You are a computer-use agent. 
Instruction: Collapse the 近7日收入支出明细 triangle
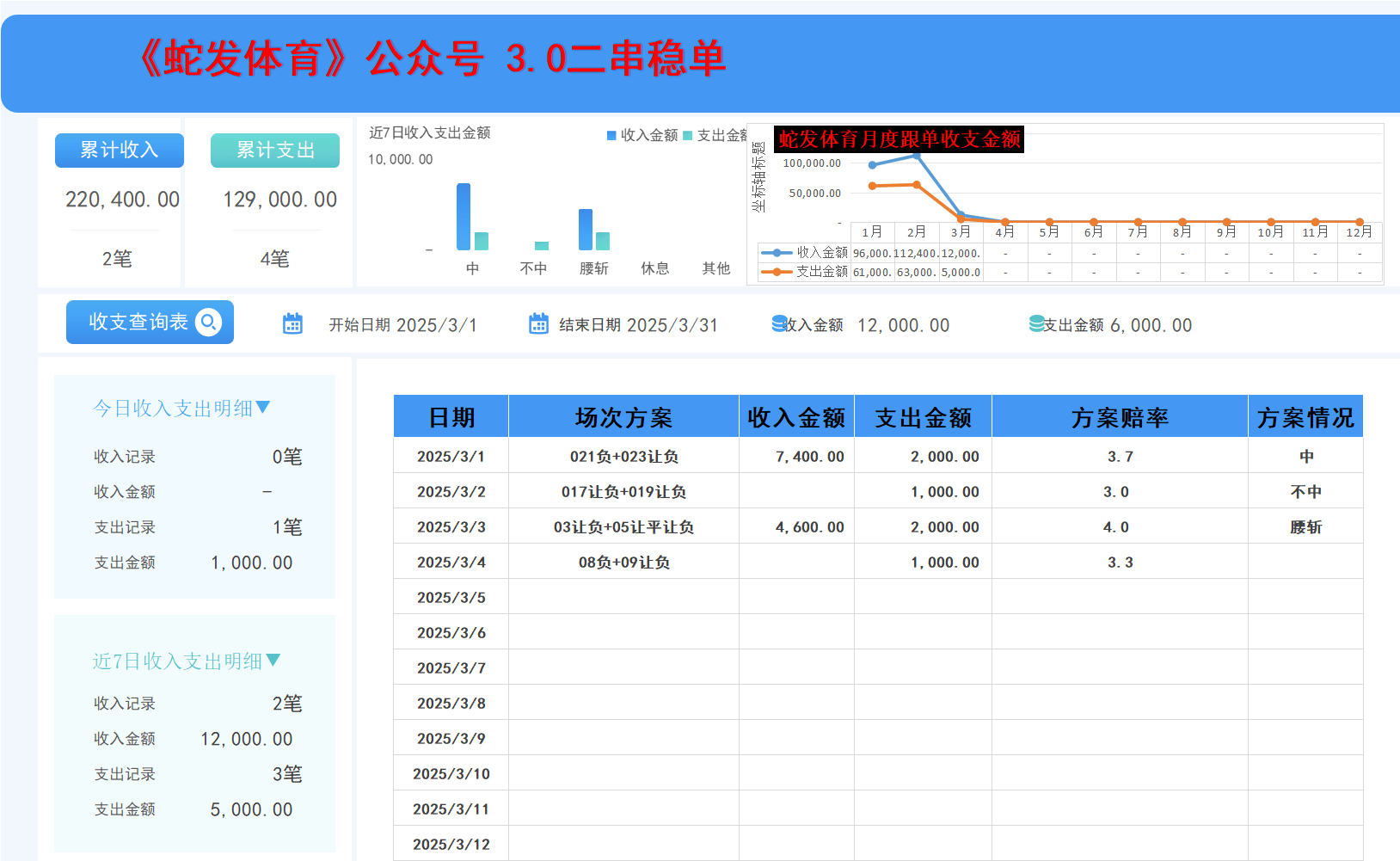[x=273, y=660]
